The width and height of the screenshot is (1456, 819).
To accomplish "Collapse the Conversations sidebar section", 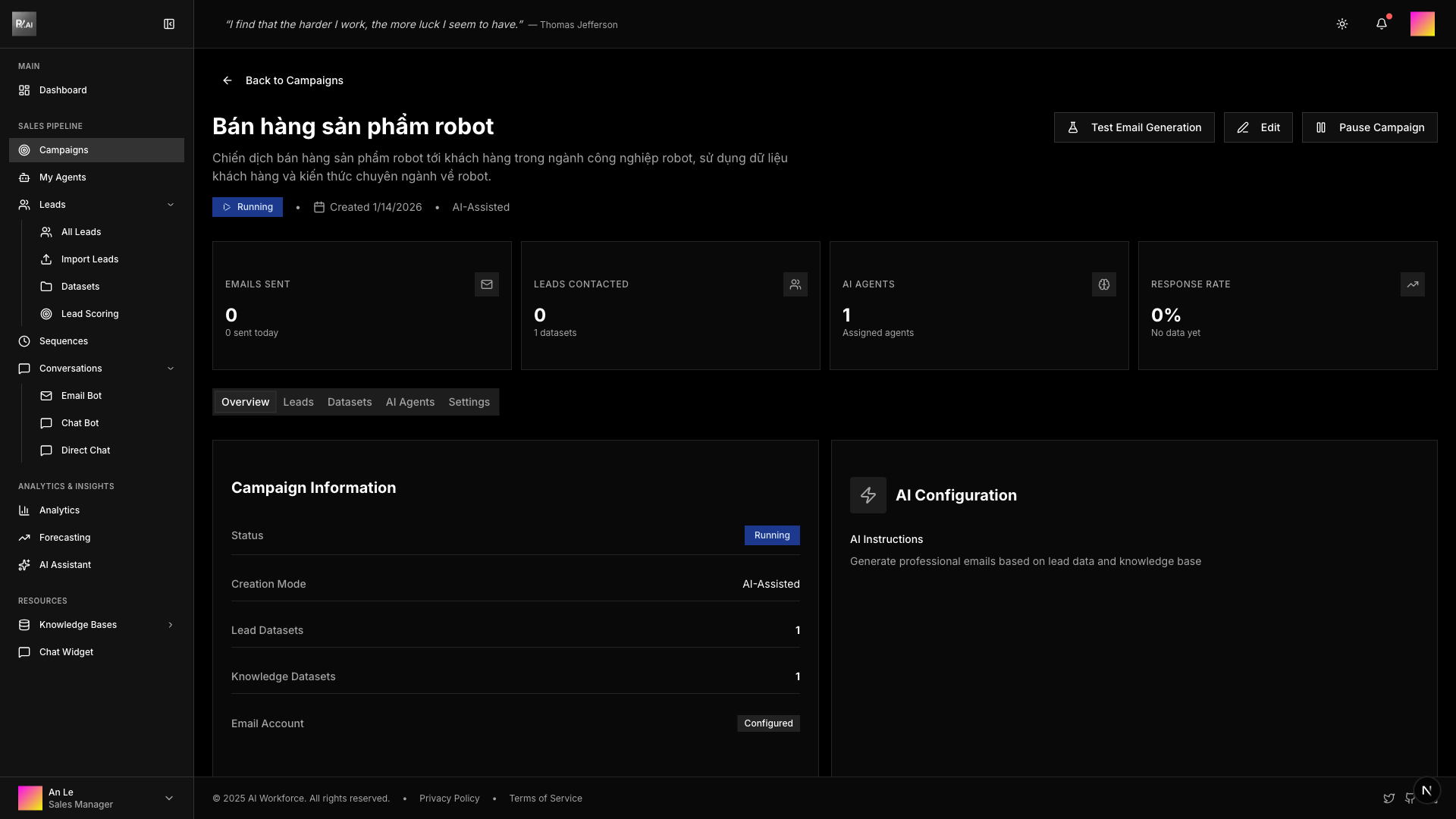I will (x=171, y=369).
